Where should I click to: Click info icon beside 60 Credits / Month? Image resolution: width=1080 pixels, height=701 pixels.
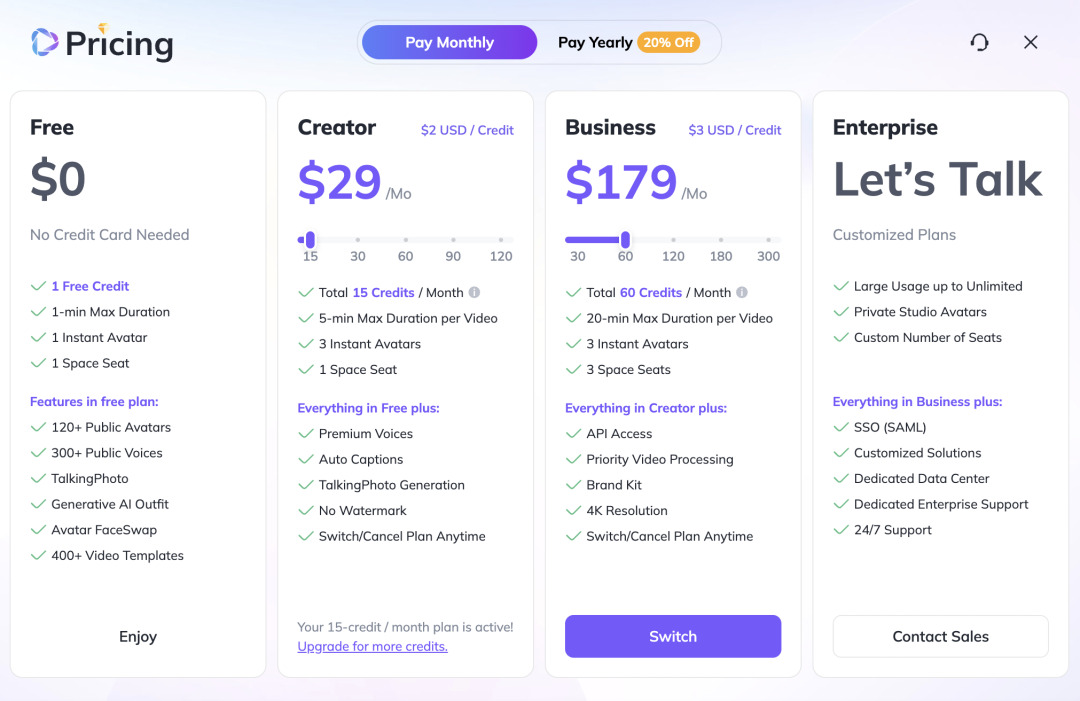click(742, 293)
